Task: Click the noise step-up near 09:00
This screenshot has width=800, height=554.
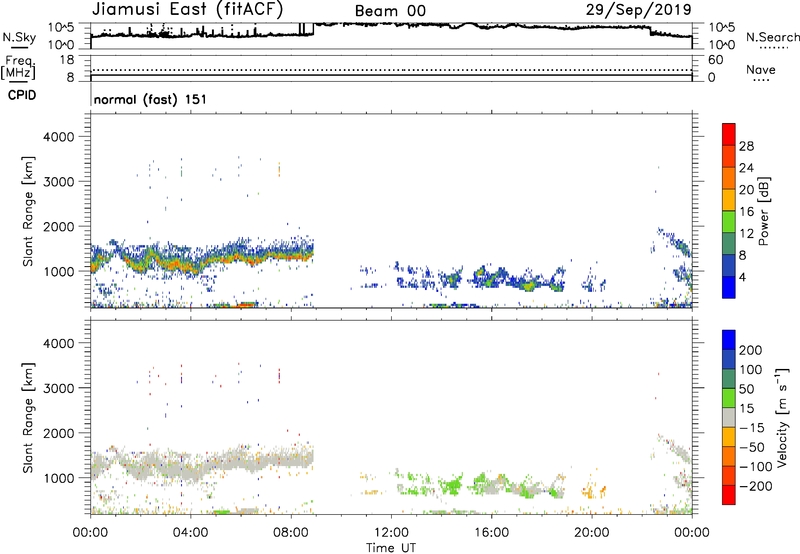Action: (313, 29)
